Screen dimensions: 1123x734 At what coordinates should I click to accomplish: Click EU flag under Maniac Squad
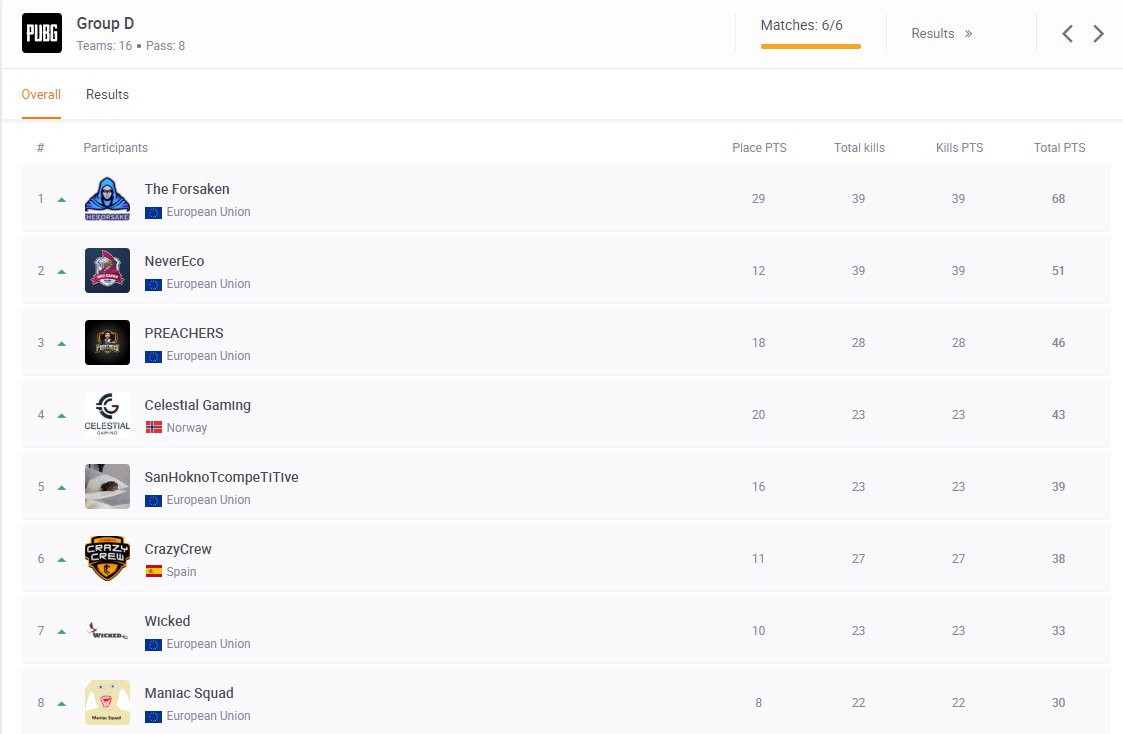point(153,716)
